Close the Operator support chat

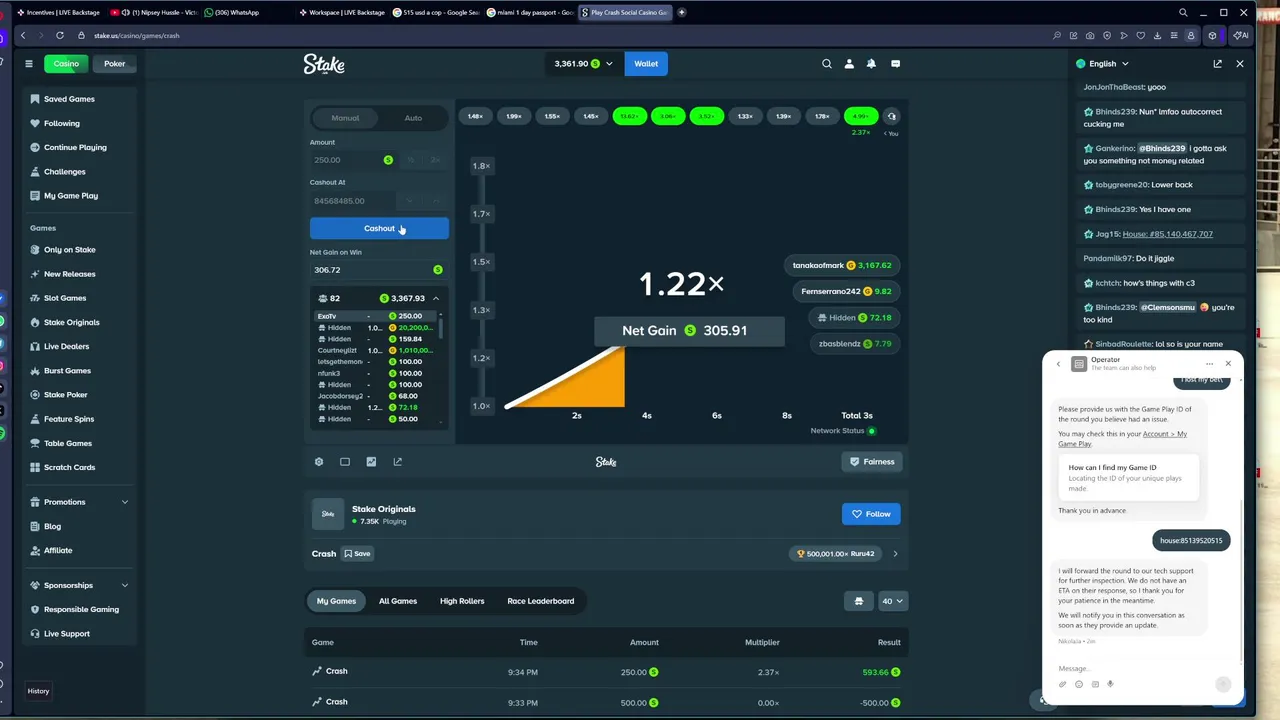point(1228,363)
